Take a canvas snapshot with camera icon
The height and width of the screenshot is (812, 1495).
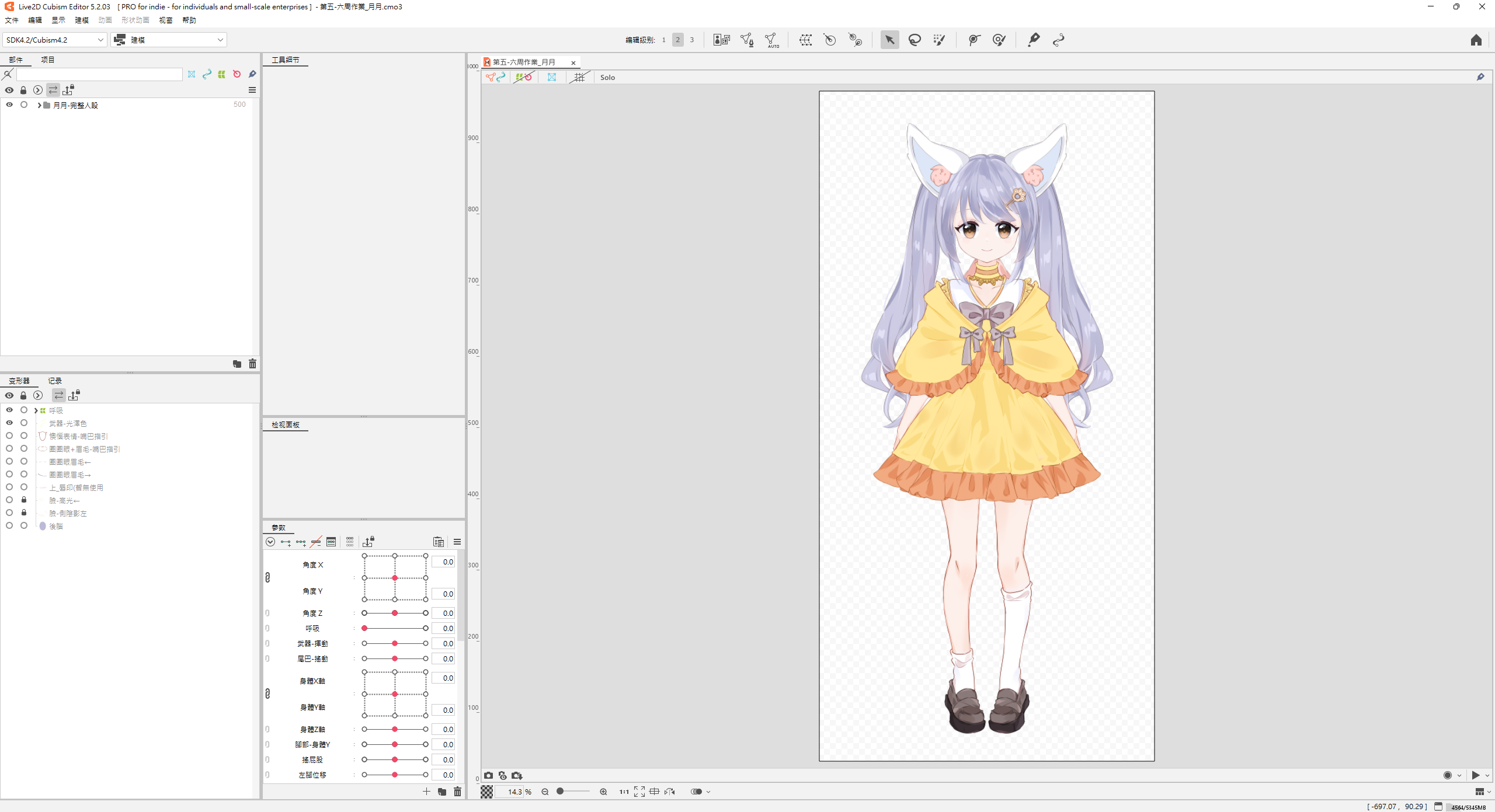[x=488, y=775]
